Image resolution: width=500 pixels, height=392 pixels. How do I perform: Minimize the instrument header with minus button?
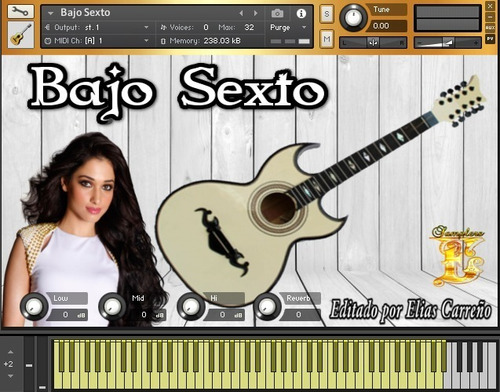pos(490,17)
